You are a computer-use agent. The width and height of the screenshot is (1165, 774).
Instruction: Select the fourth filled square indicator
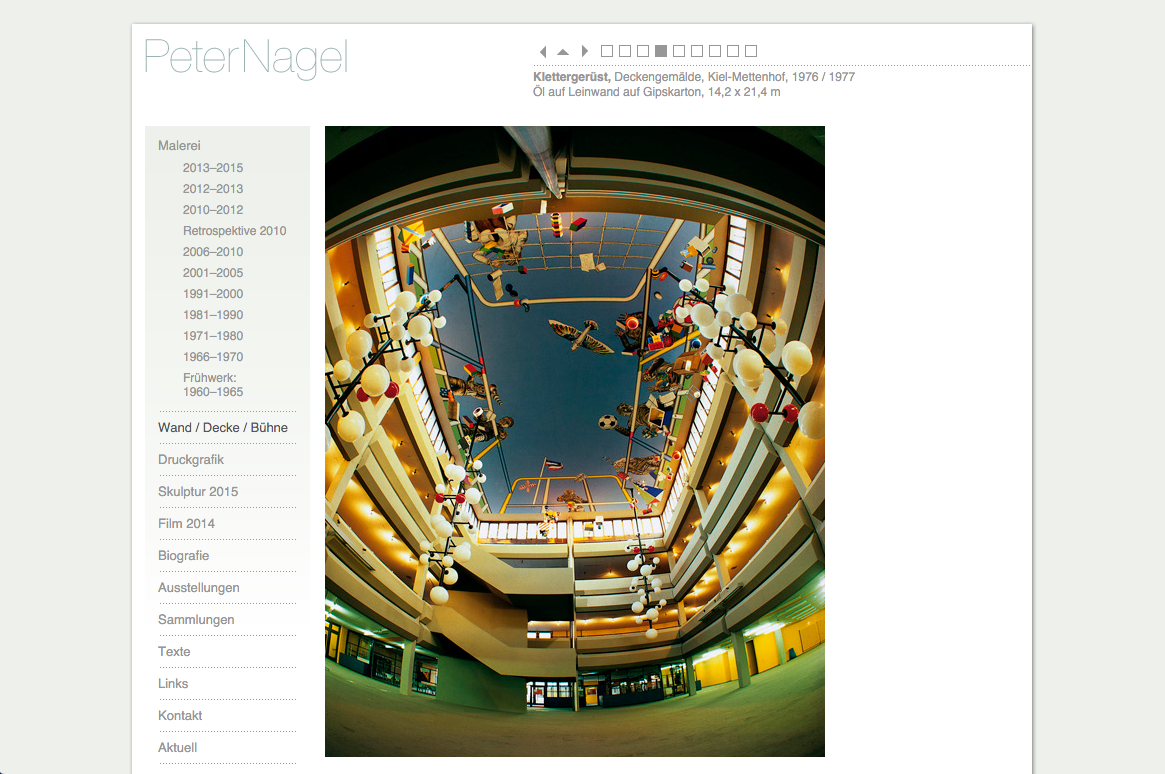coord(661,51)
